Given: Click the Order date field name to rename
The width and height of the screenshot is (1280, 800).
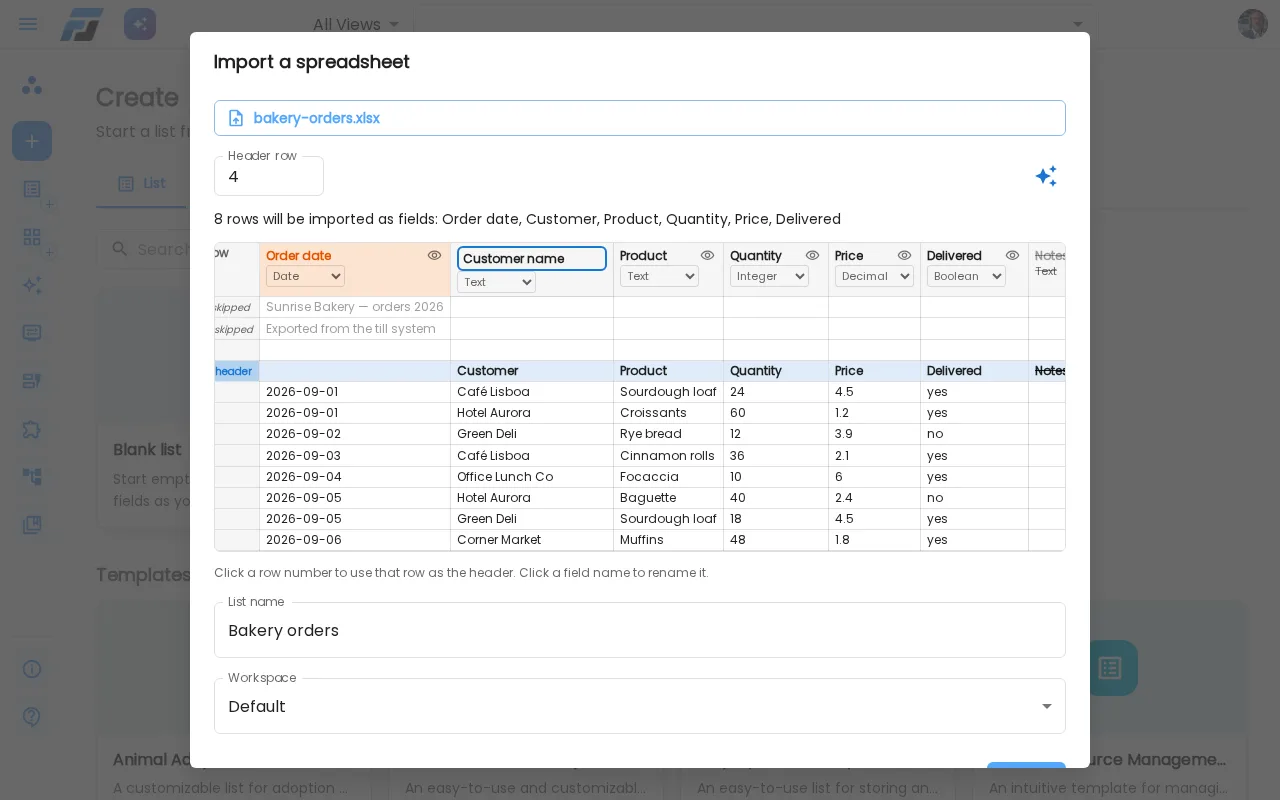Looking at the screenshot, I should click(x=298, y=256).
